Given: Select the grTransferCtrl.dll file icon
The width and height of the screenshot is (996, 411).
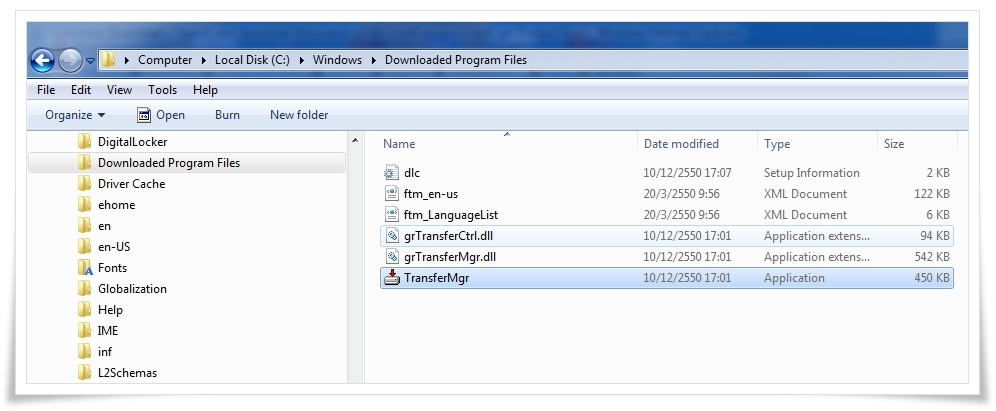Looking at the screenshot, I should [x=392, y=236].
